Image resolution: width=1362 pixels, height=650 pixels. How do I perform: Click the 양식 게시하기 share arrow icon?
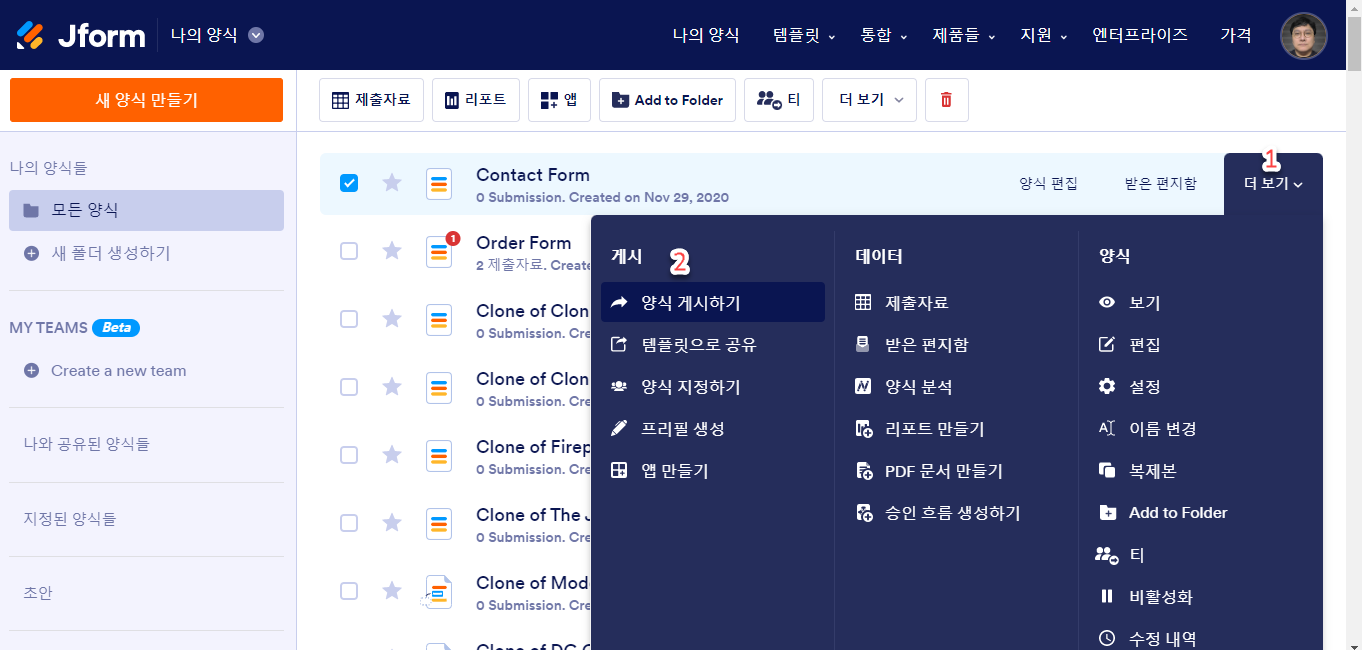pyautogui.click(x=619, y=302)
